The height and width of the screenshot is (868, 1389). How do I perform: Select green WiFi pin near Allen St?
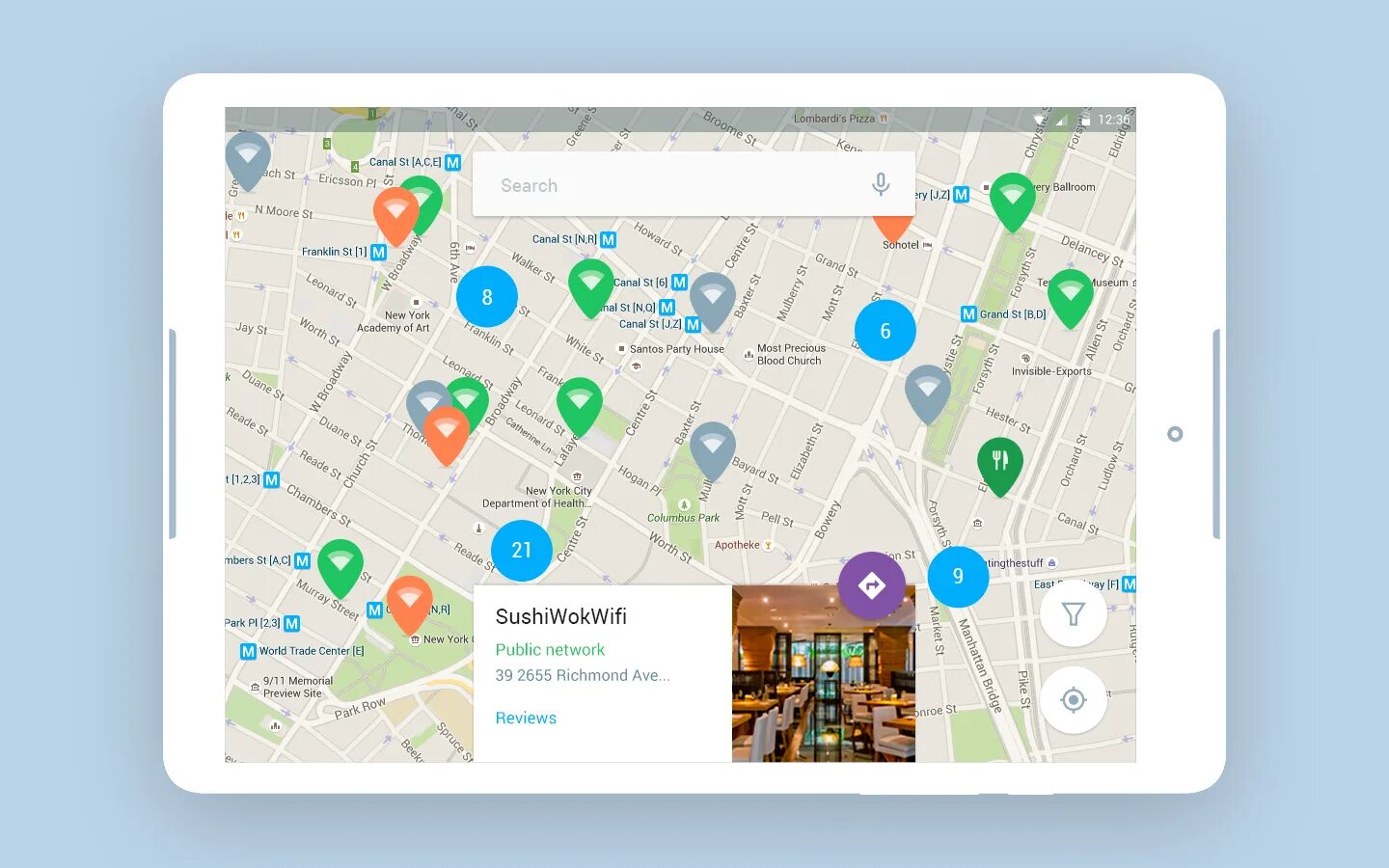coord(1071,297)
